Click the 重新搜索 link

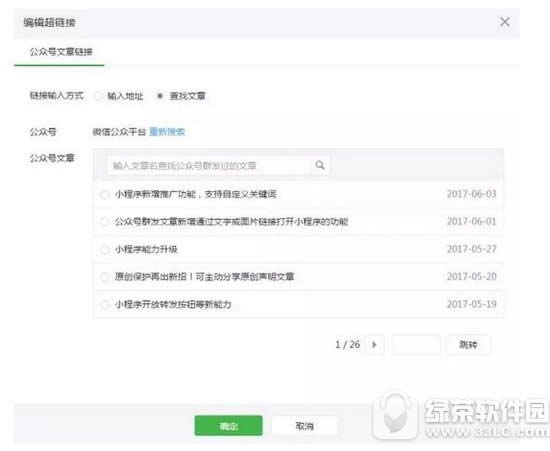(167, 132)
